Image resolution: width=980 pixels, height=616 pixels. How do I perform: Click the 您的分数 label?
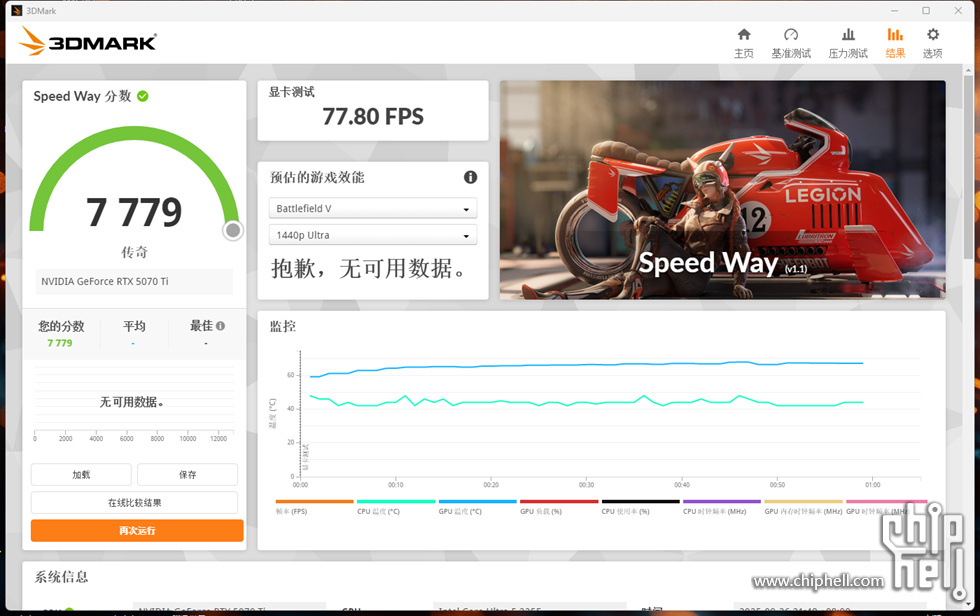(61, 326)
